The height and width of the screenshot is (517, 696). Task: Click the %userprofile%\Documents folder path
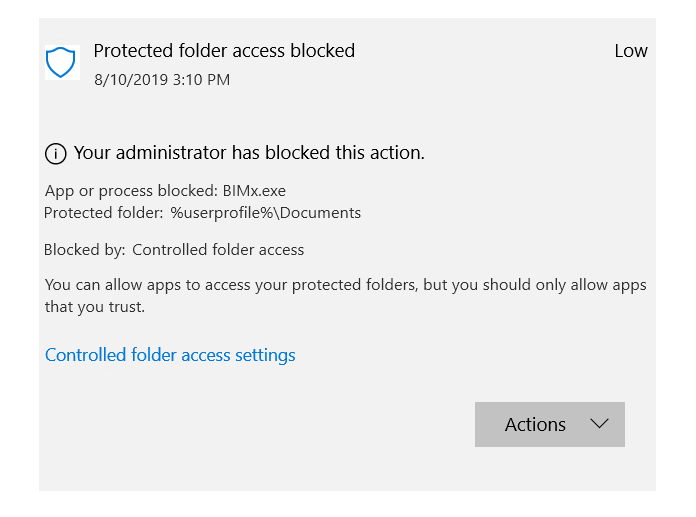click(266, 213)
